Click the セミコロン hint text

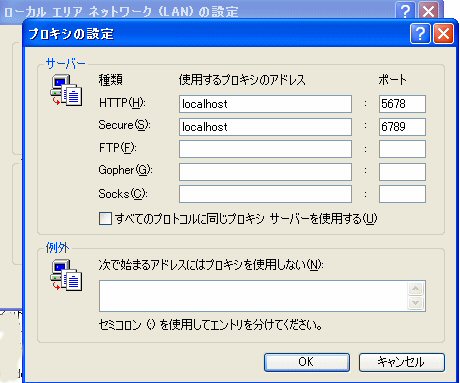211,324
